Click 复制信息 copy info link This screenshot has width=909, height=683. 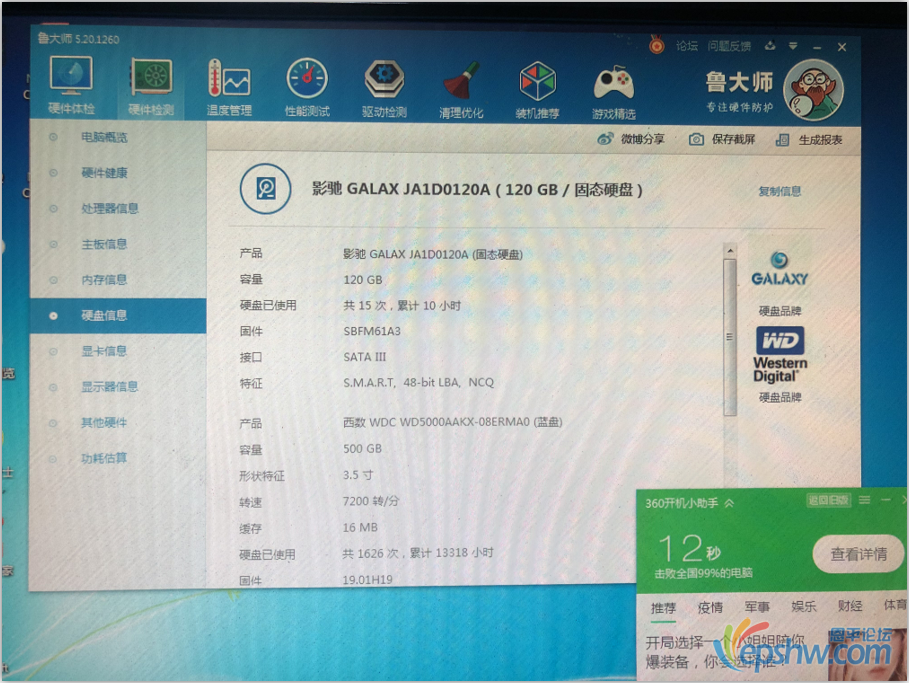pos(780,191)
